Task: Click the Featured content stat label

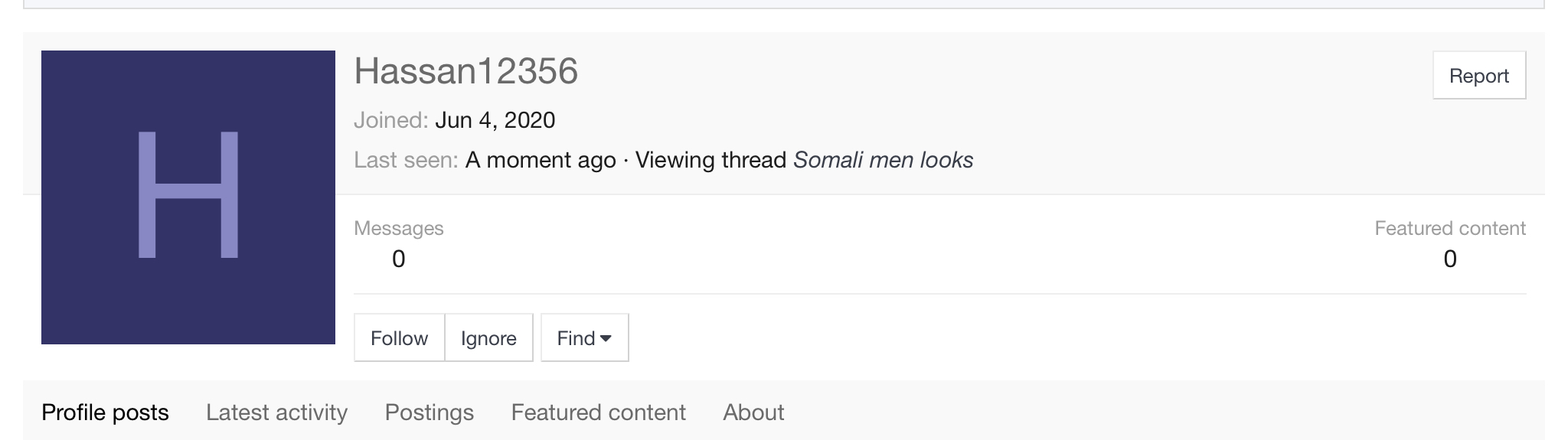Action: (1450, 228)
